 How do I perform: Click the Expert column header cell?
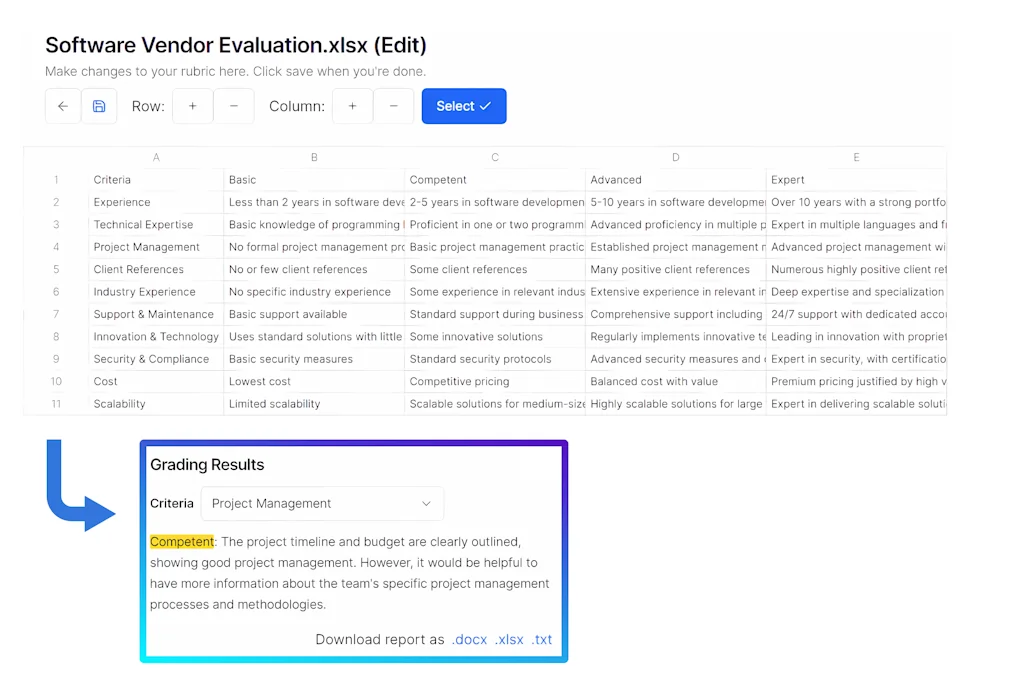pyautogui.click(x=785, y=179)
